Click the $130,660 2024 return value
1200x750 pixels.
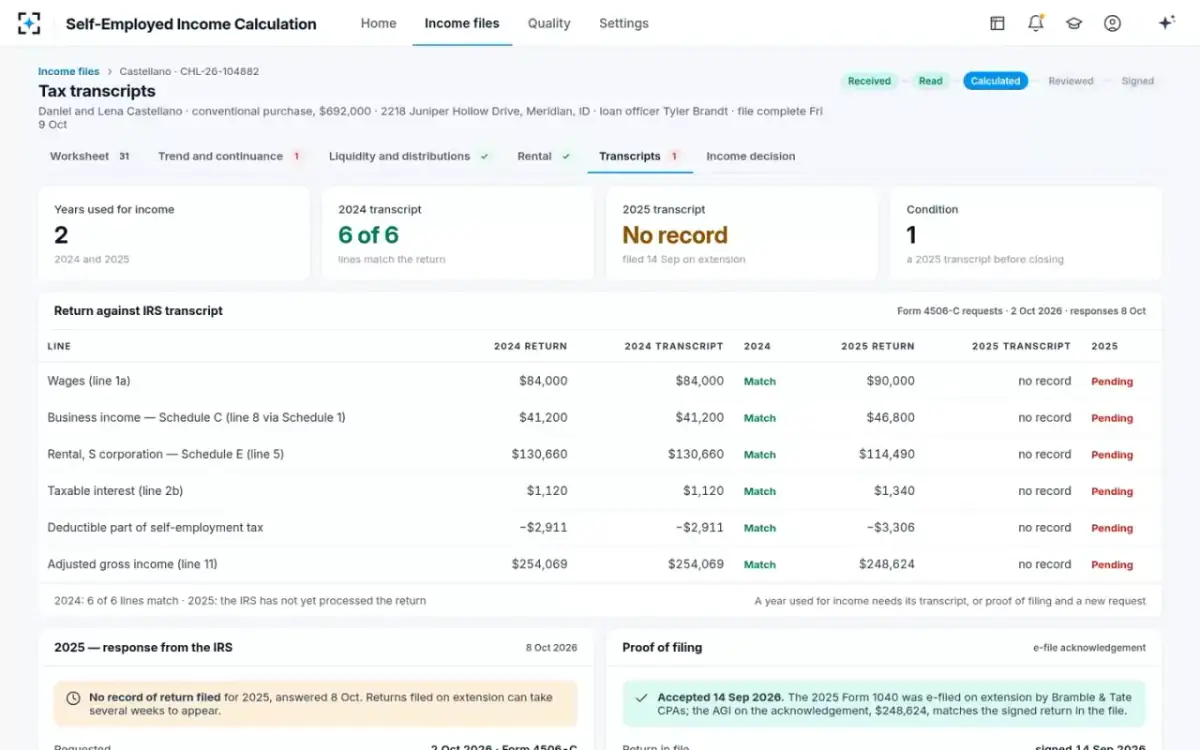(x=539, y=454)
